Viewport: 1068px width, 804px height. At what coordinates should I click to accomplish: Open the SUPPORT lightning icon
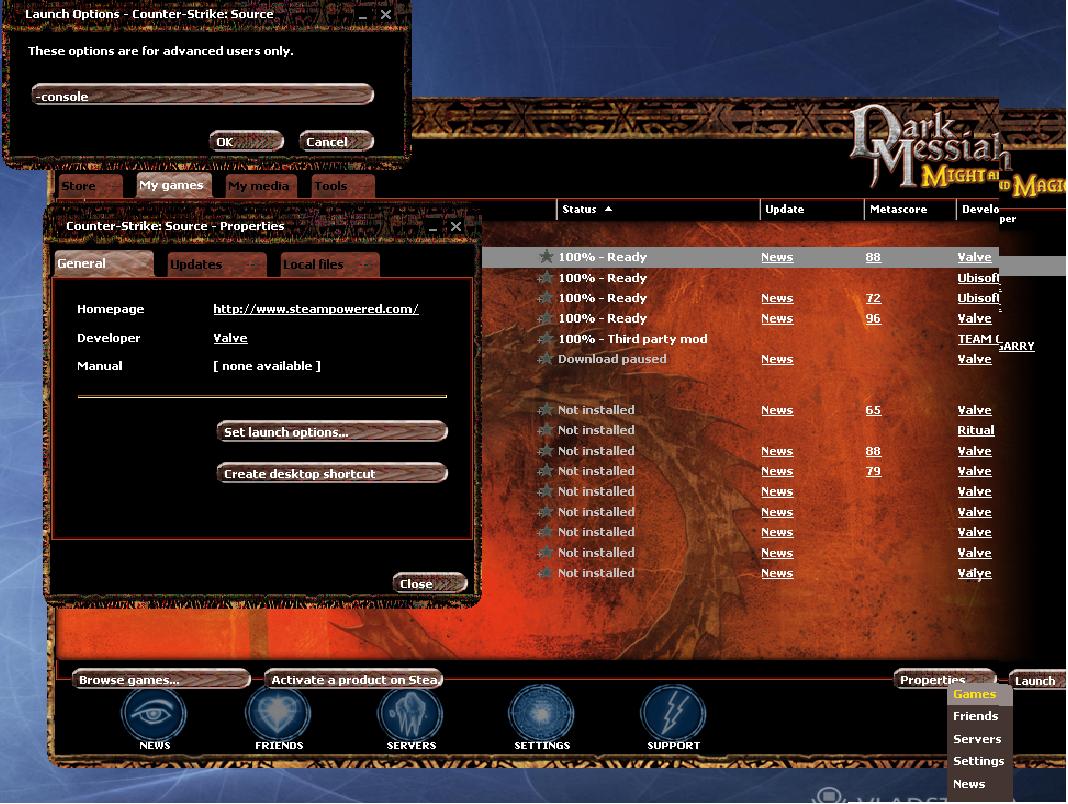(x=673, y=714)
